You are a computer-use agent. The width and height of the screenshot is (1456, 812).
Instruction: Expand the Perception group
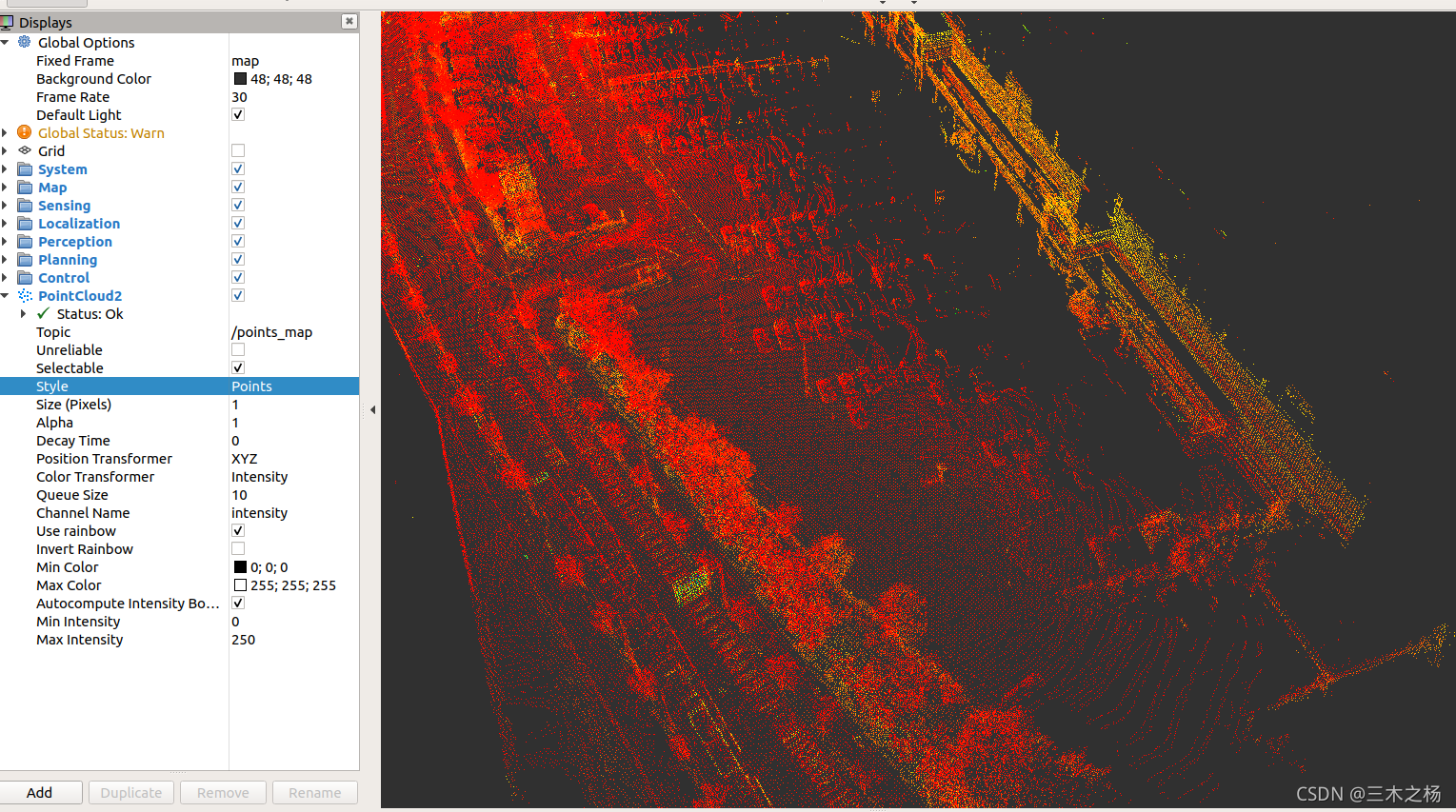click(5, 241)
